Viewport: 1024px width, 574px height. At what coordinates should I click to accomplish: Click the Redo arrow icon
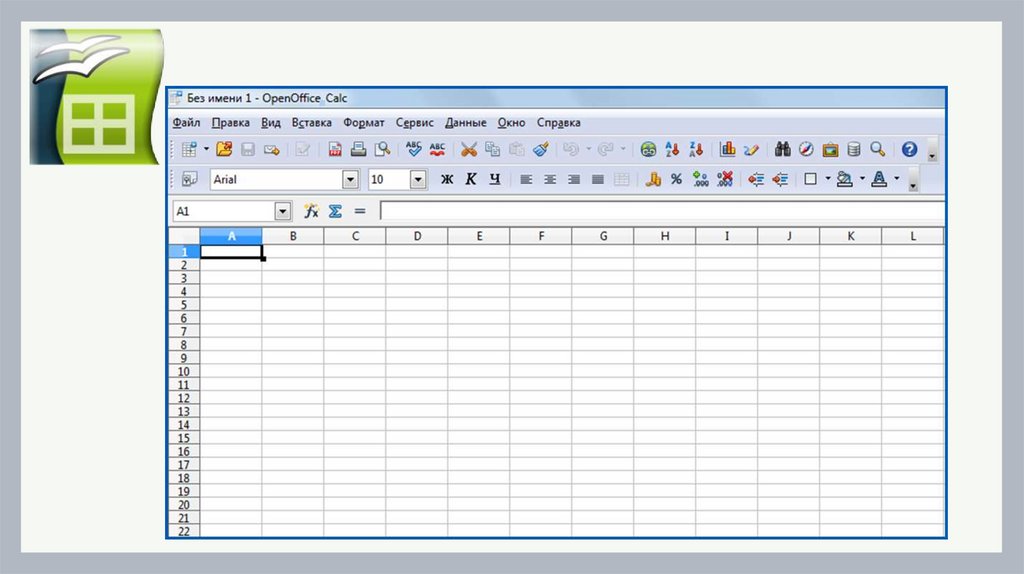pyautogui.click(x=606, y=150)
